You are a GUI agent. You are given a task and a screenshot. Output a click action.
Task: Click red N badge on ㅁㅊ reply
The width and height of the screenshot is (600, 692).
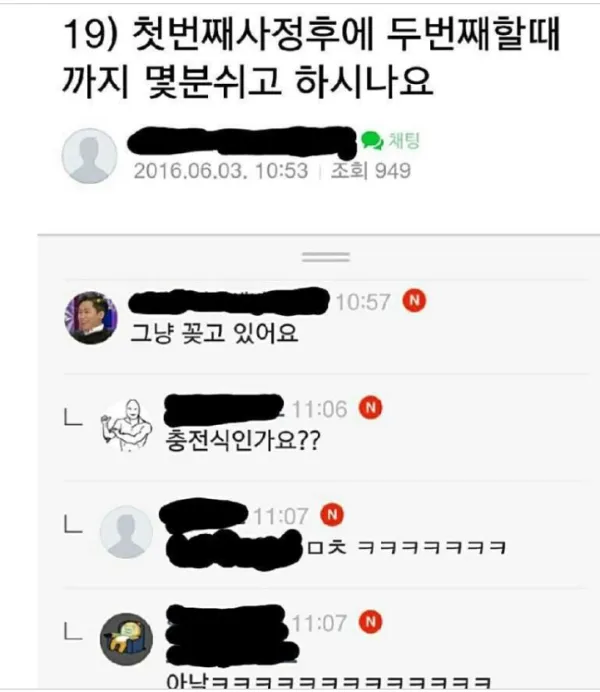332,515
